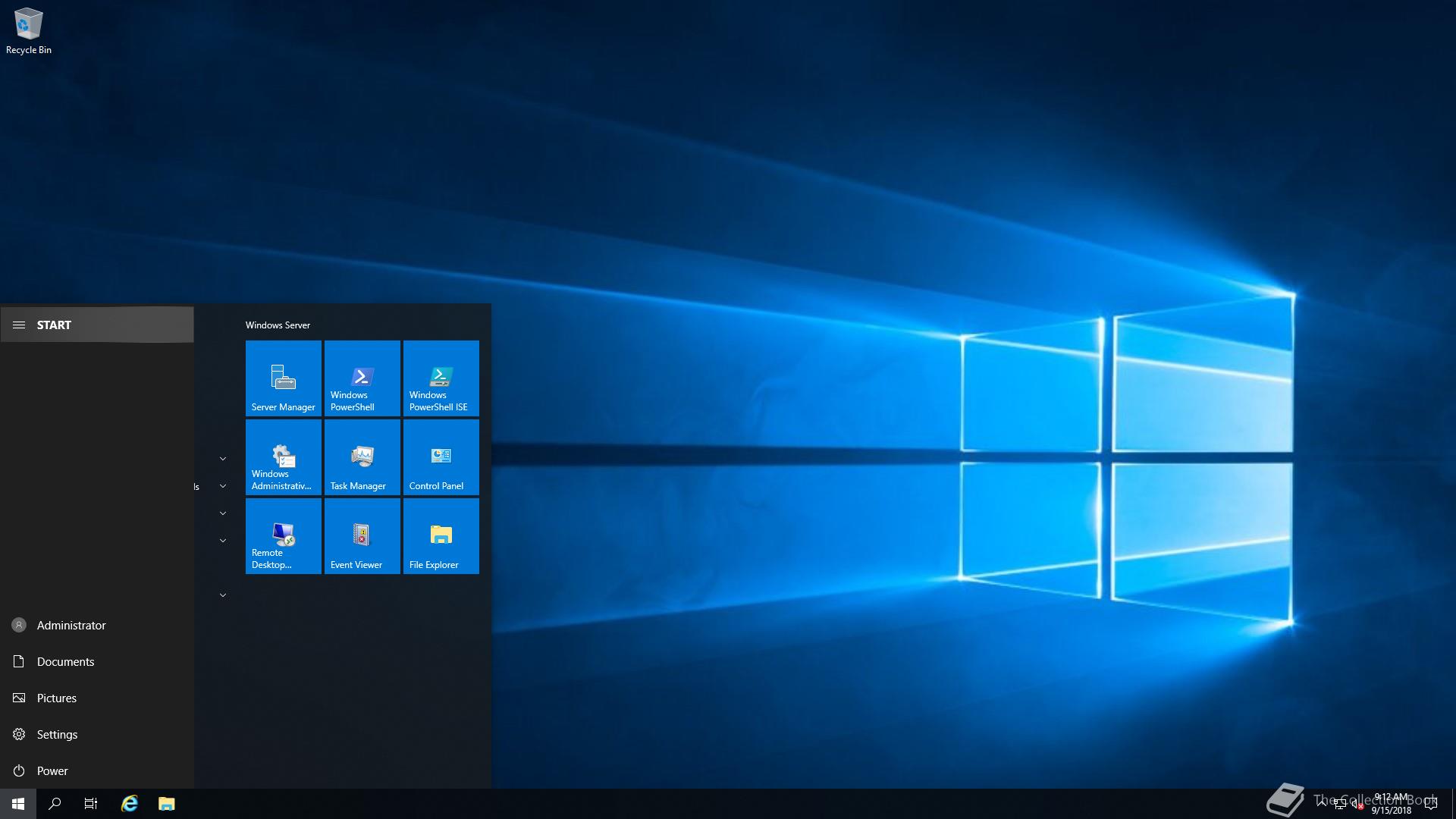Launch the Task Manager tile
1456x819 pixels.
pyautogui.click(x=362, y=457)
